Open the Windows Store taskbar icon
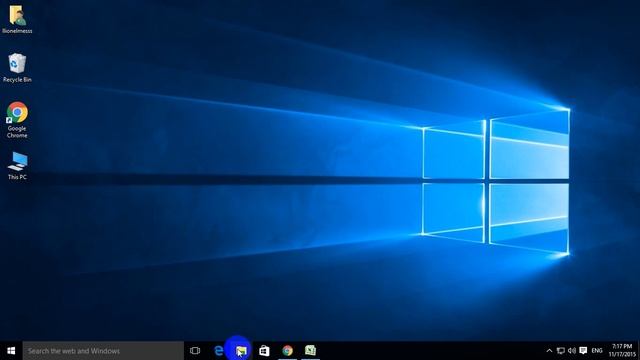The image size is (640, 360). coord(264,351)
